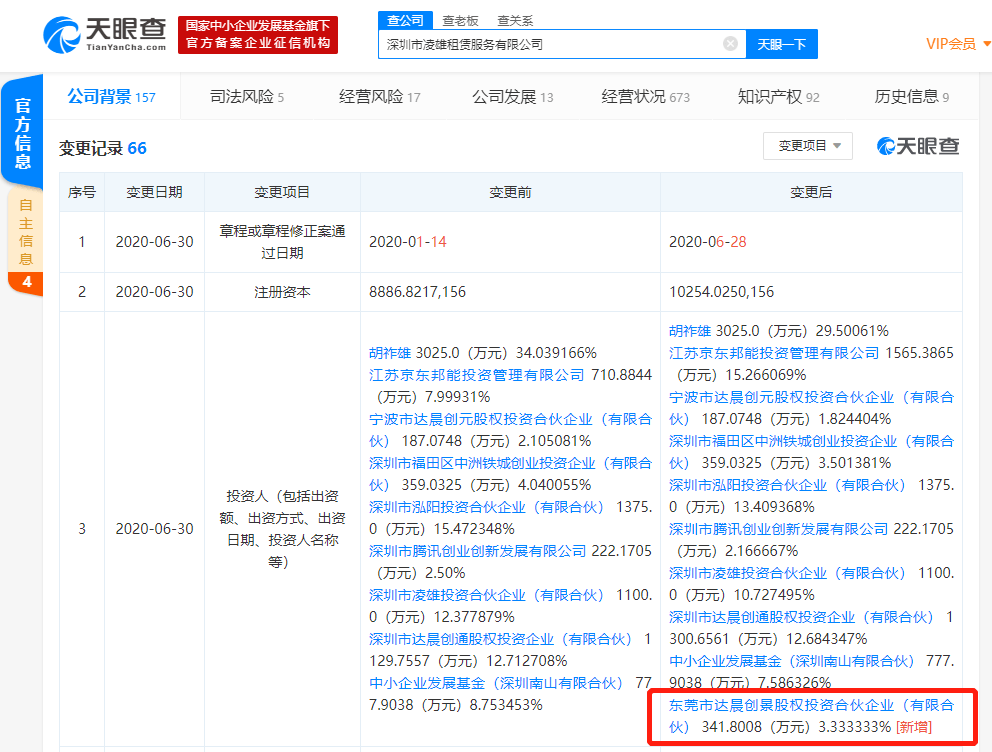Click into the company search input field
The width and height of the screenshot is (992, 752).
coord(550,44)
